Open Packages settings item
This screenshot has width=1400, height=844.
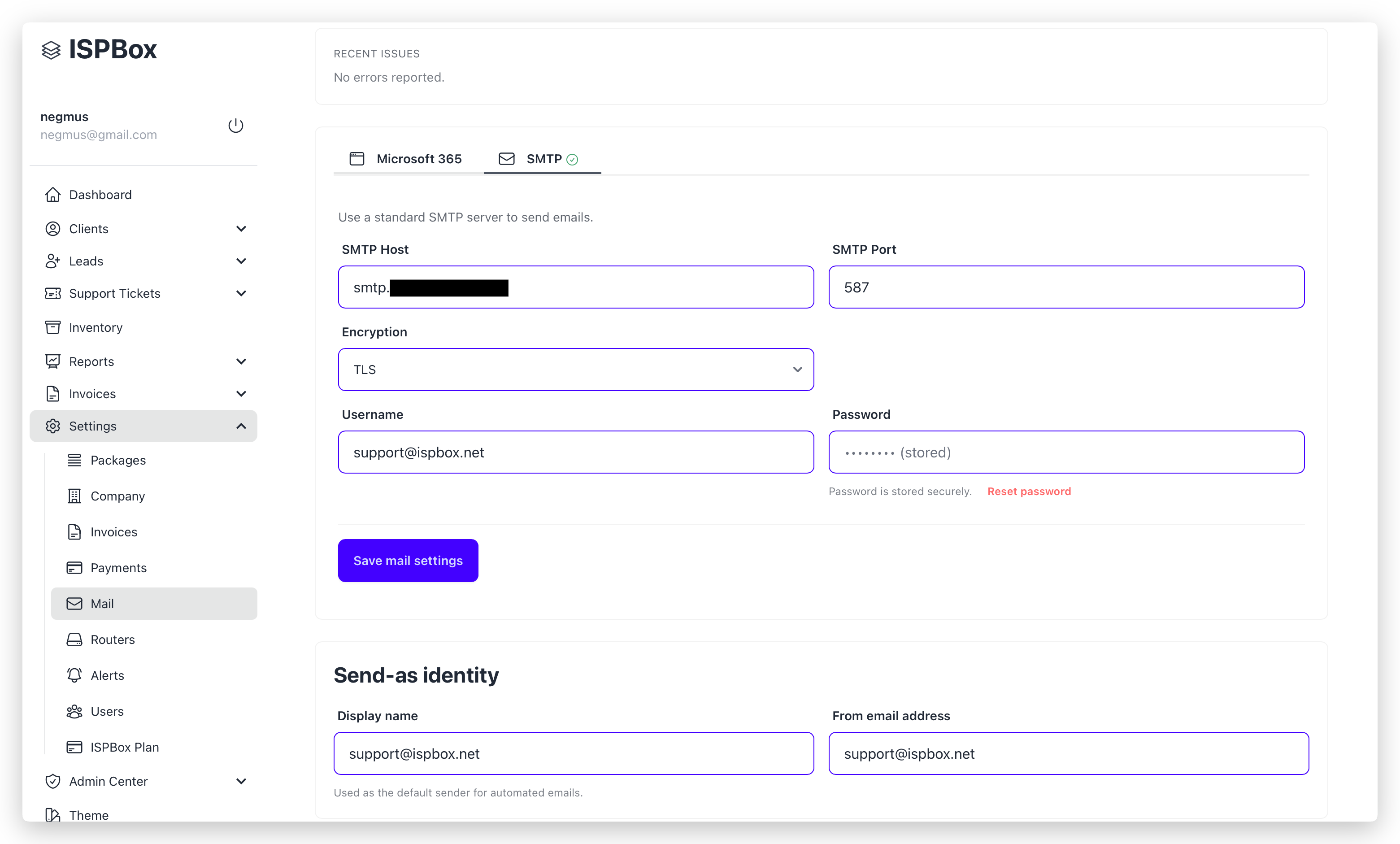point(117,460)
